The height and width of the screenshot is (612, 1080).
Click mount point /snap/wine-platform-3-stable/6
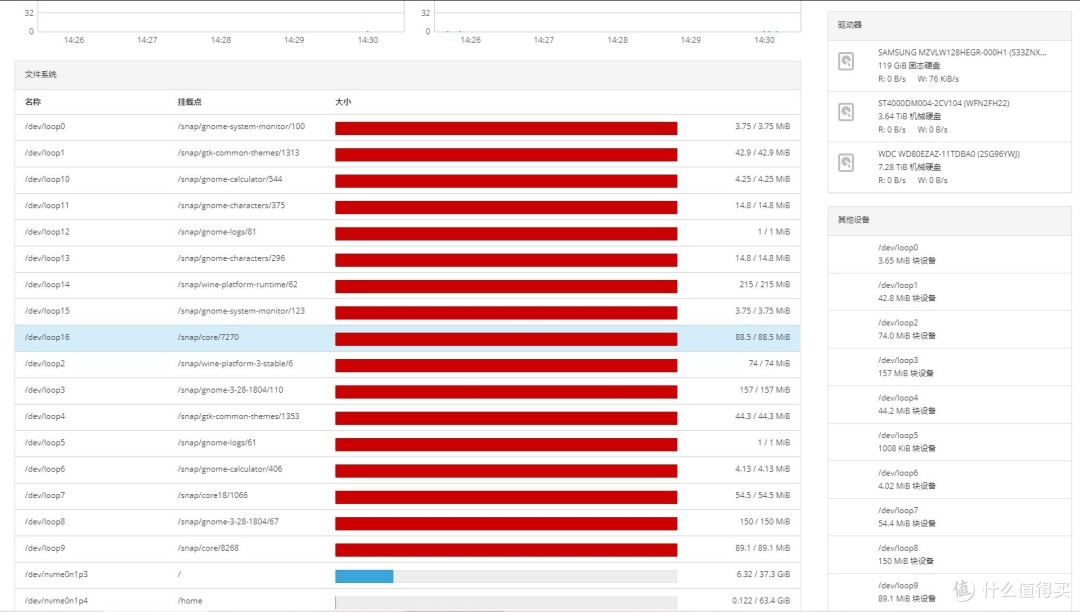[x=235, y=363]
